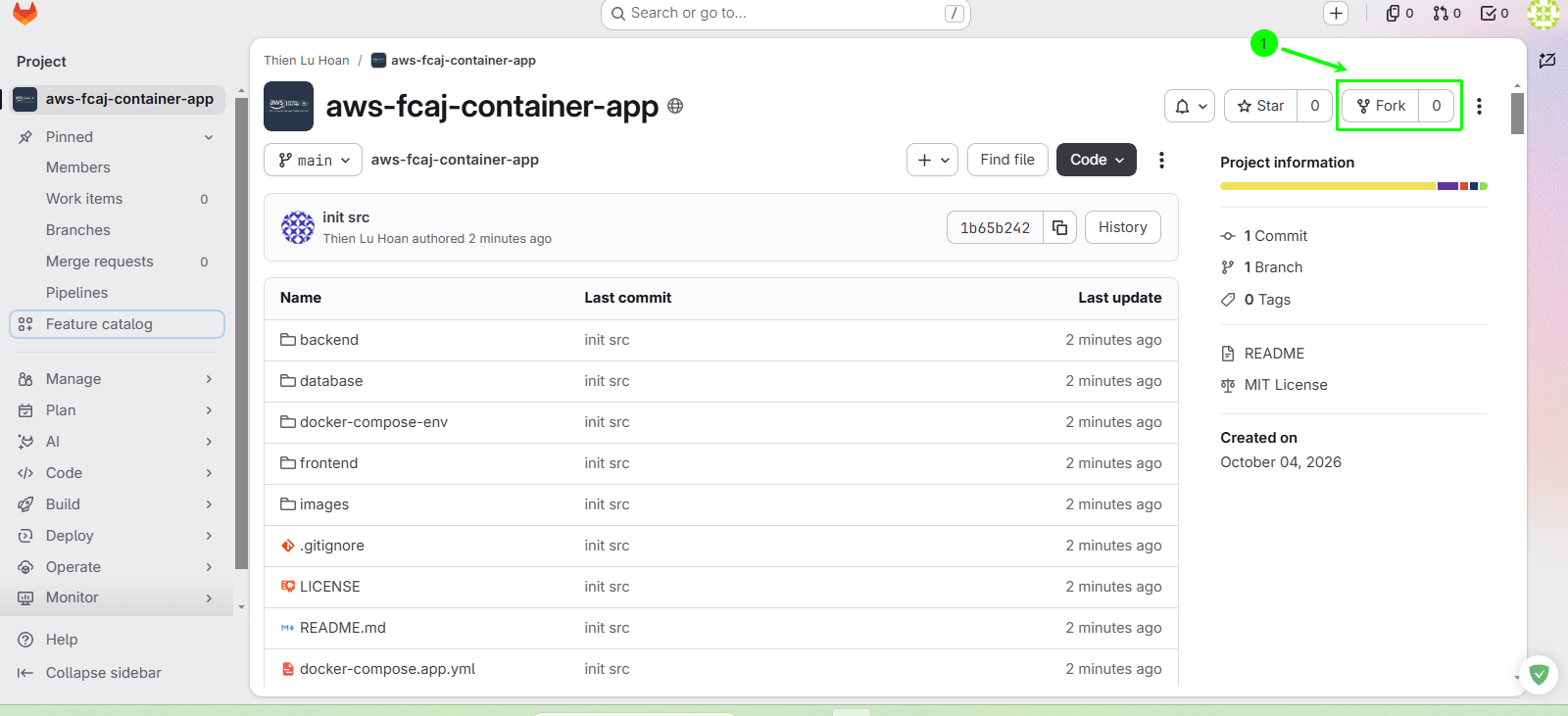Open the user avatar menu

(1543, 14)
